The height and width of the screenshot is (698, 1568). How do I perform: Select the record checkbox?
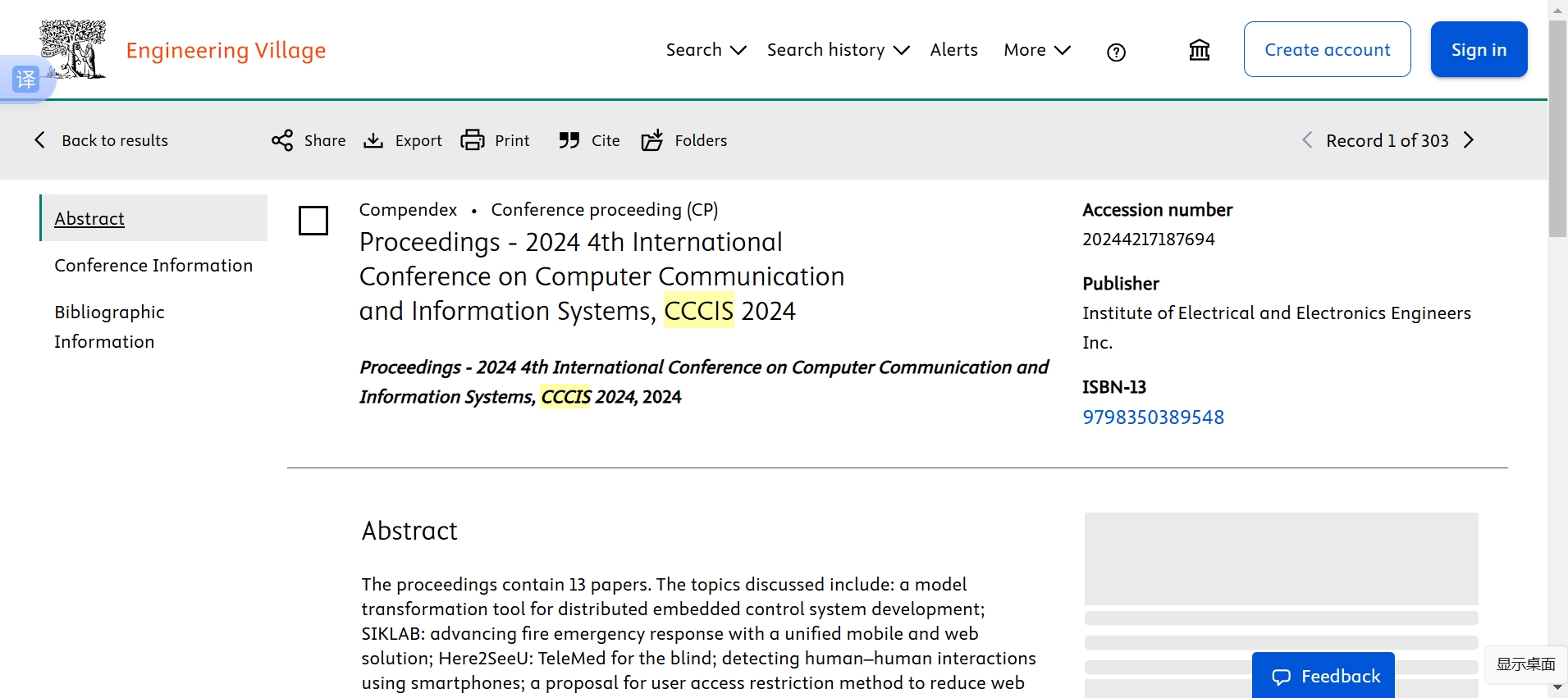313,221
